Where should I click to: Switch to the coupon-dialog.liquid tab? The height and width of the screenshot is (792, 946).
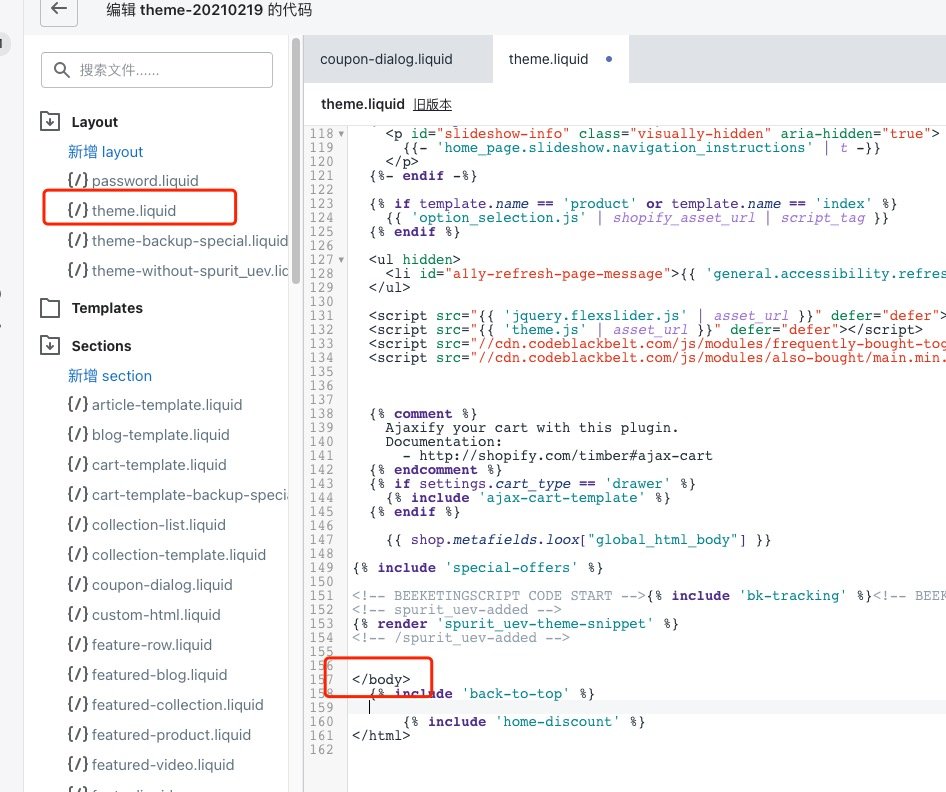(386, 59)
